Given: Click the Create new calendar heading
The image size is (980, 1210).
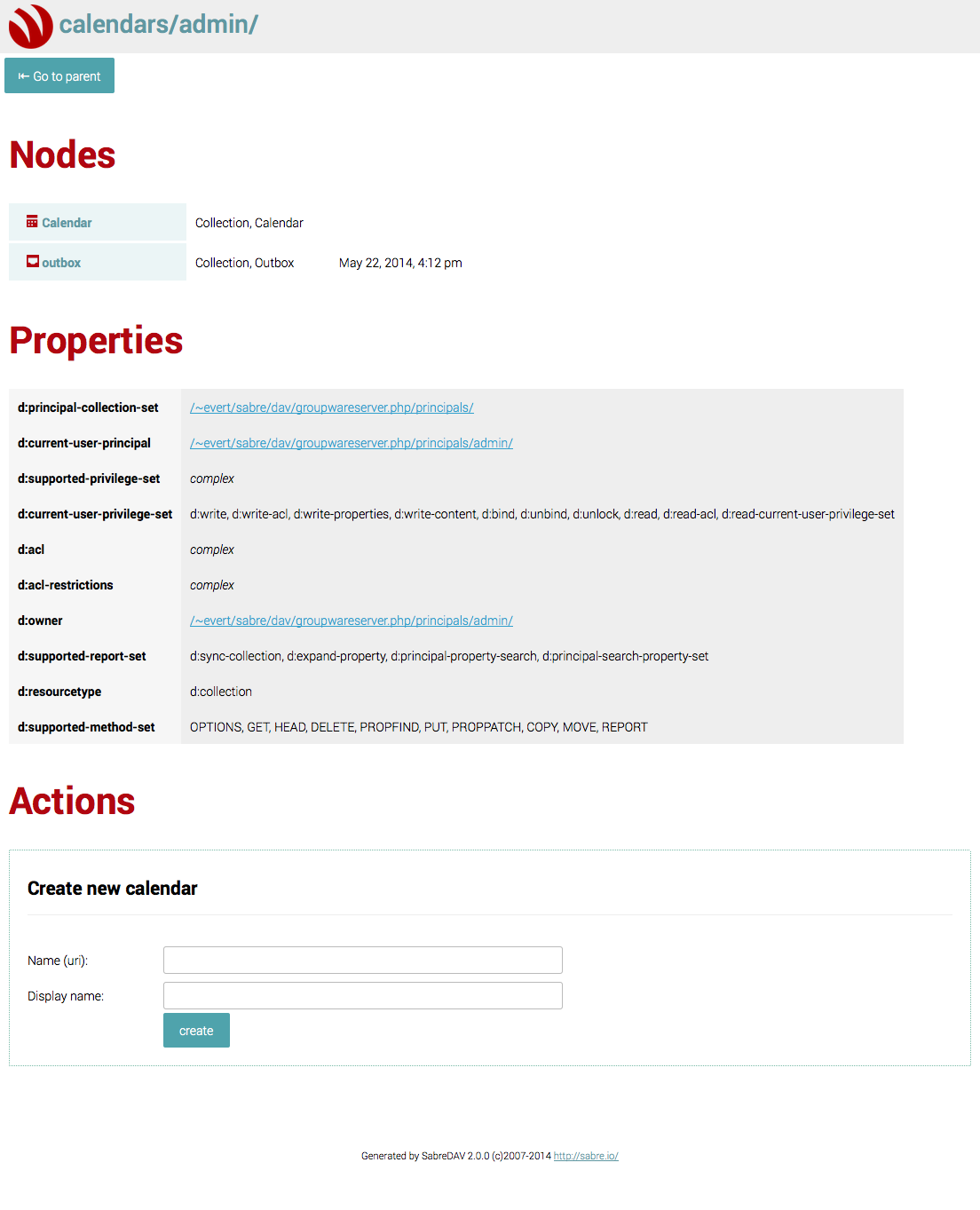Looking at the screenshot, I should pyautogui.click(x=113, y=888).
